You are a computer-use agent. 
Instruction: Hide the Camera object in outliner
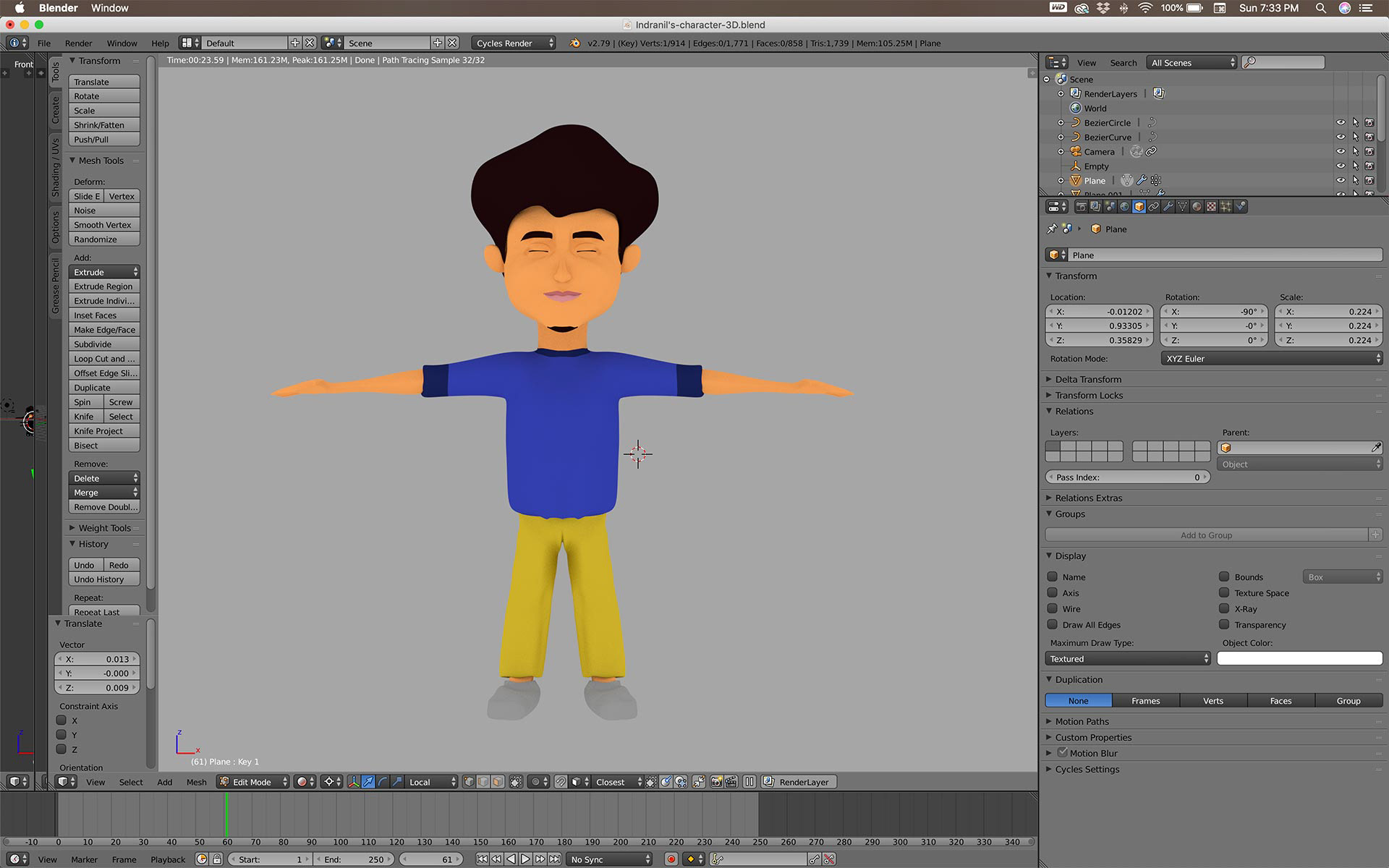[1340, 151]
